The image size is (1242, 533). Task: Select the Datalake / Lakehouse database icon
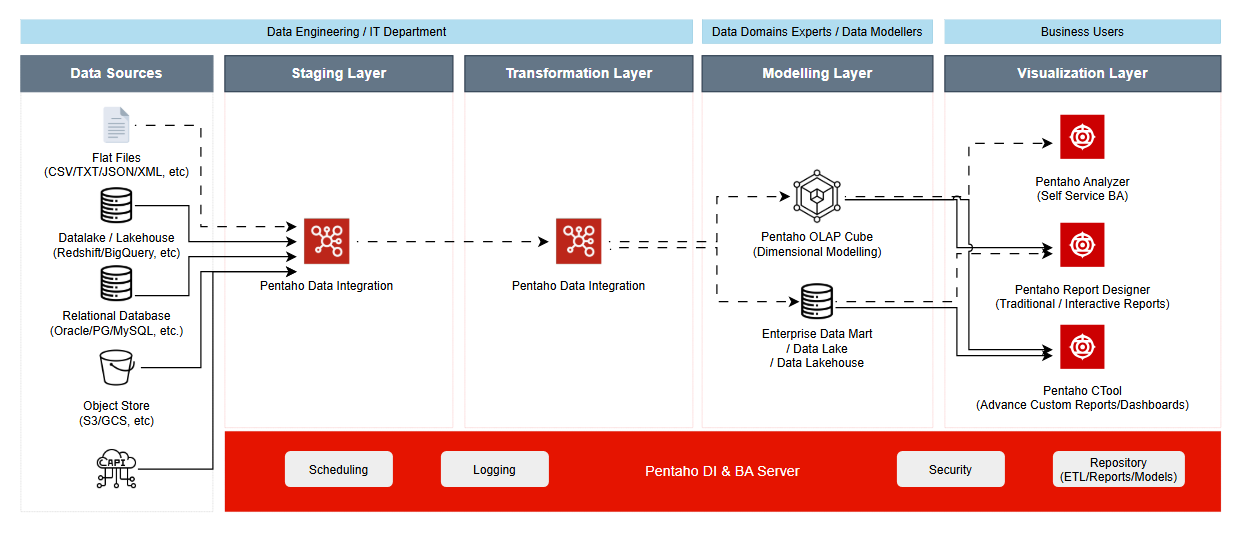[116, 206]
